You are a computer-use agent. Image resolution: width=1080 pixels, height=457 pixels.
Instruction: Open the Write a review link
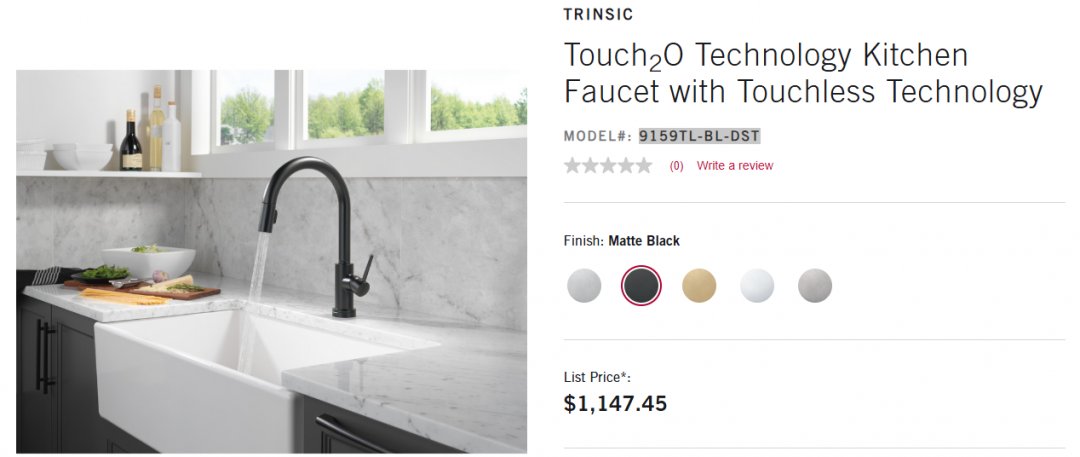(735, 165)
